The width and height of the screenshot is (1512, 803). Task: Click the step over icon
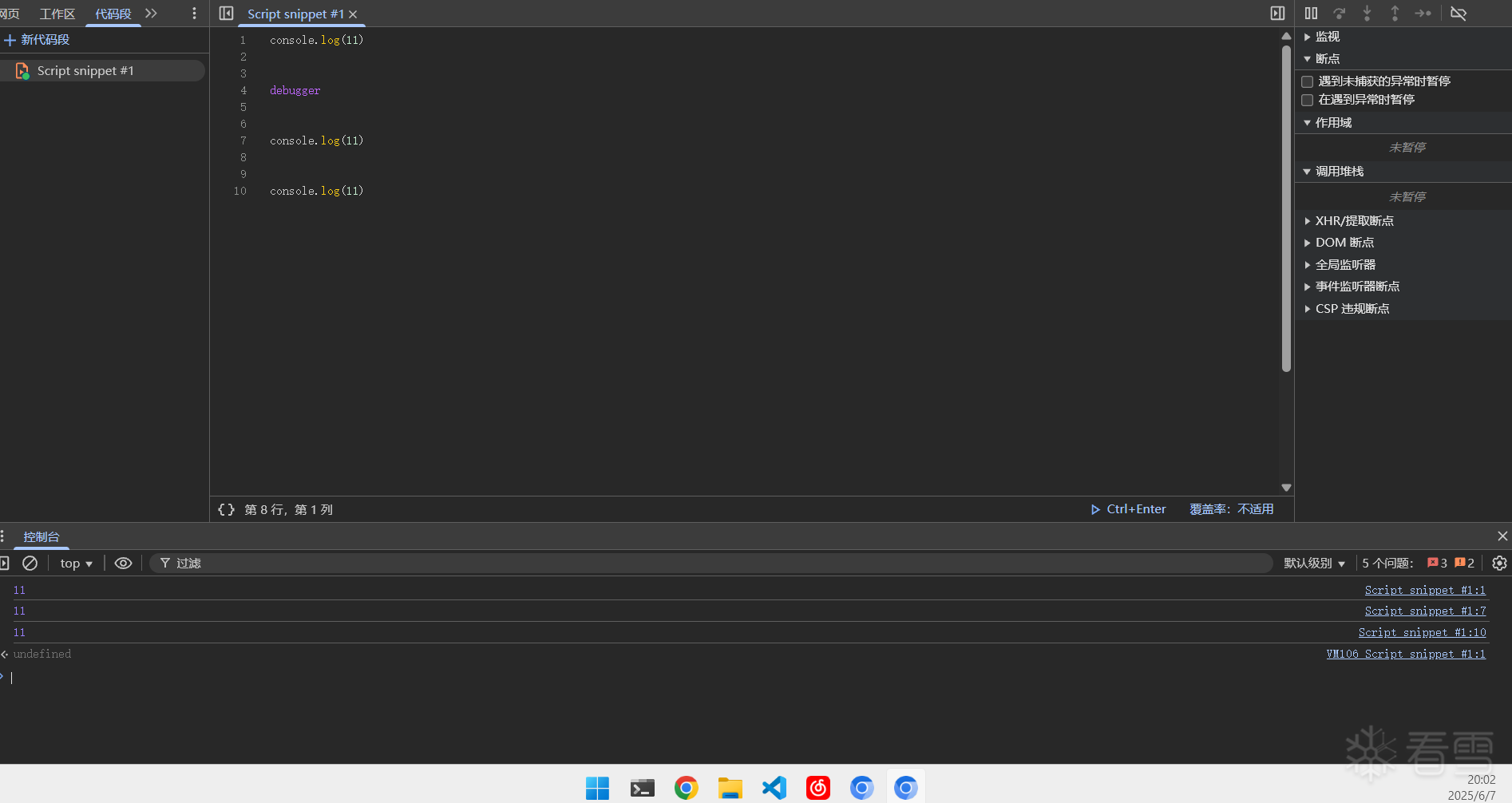(x=1340, y=14)
